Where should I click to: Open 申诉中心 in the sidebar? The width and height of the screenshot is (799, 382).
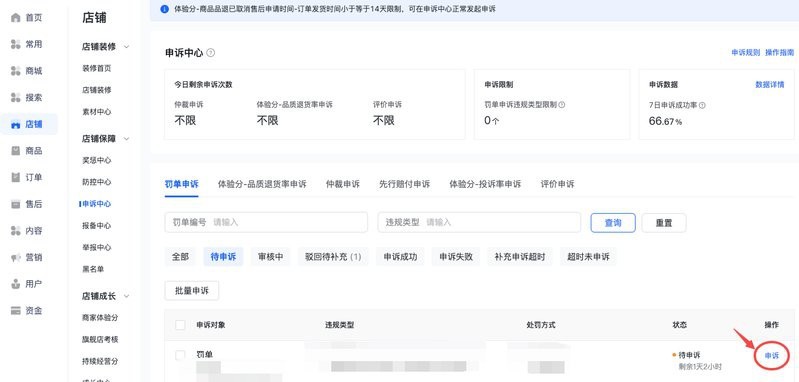96,204
